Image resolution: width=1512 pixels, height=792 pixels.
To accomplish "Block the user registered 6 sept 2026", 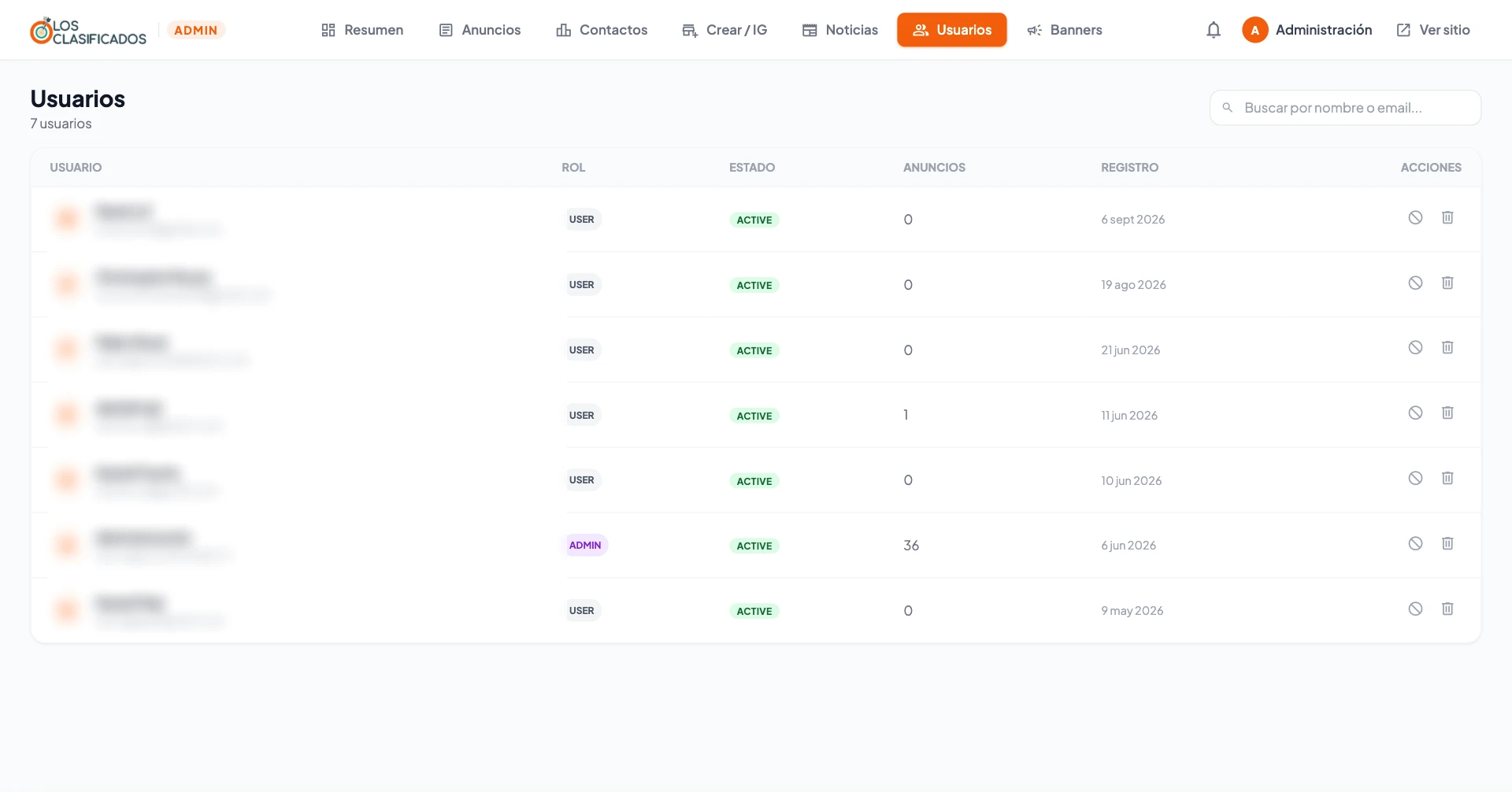I will [x=1415, y=218].
